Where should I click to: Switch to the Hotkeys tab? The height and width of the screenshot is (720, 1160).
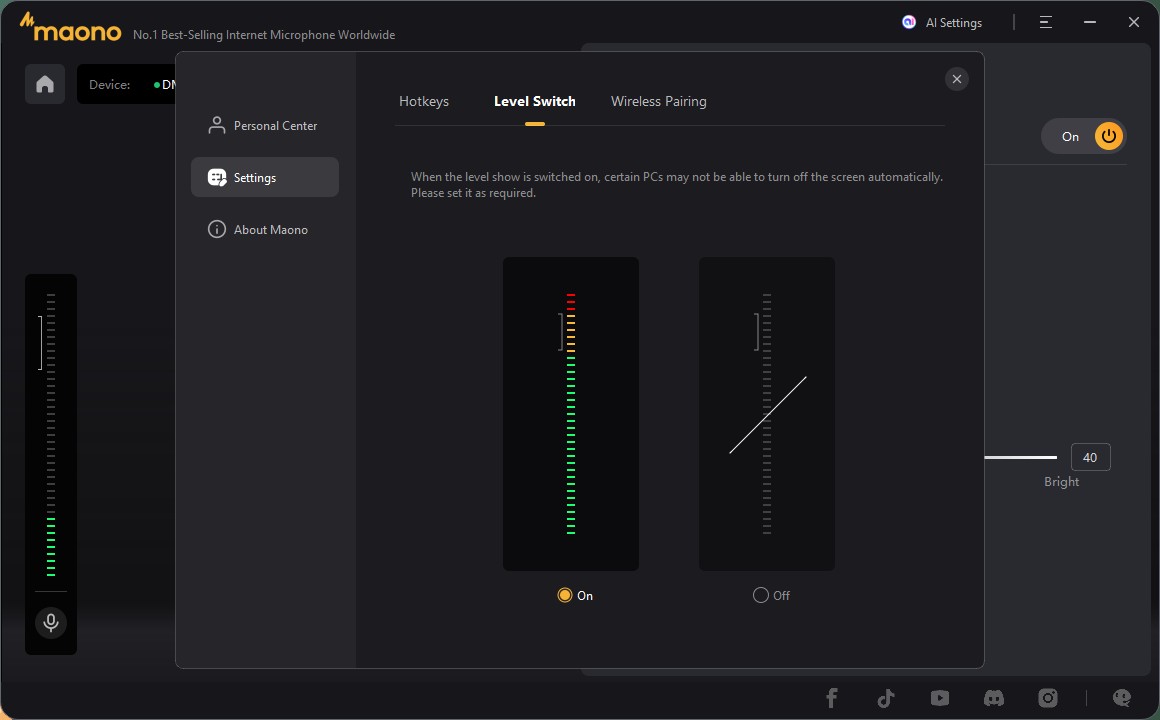click(x=424, y=101)
